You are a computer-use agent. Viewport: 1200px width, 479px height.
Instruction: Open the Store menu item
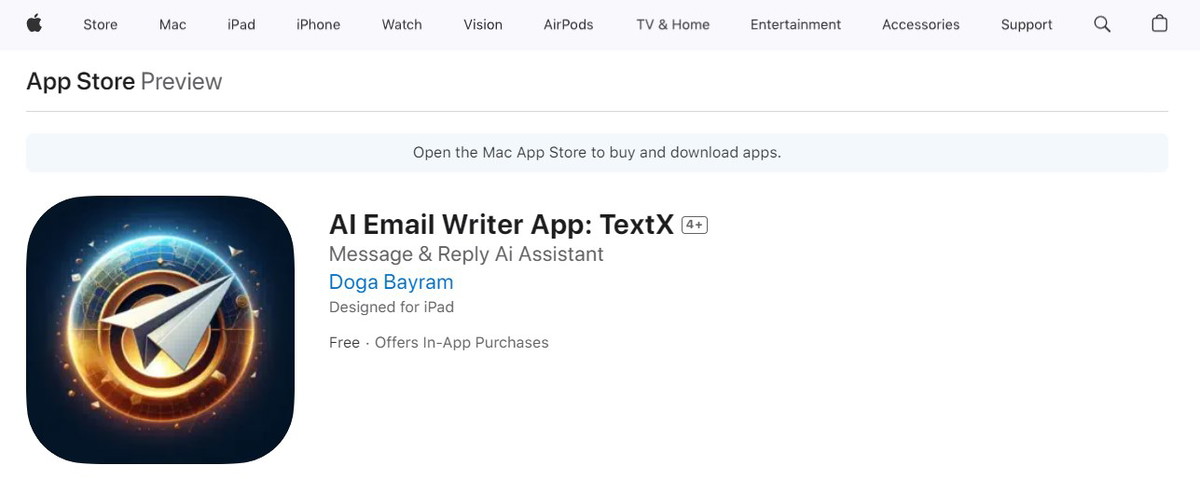point(100,24)
